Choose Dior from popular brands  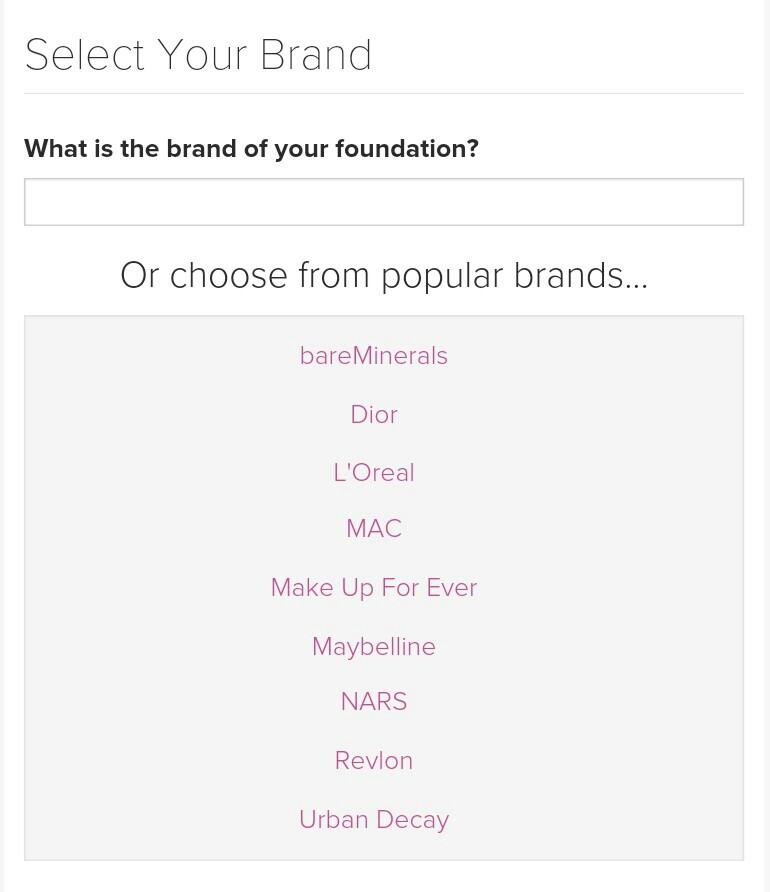coord(374,415)
